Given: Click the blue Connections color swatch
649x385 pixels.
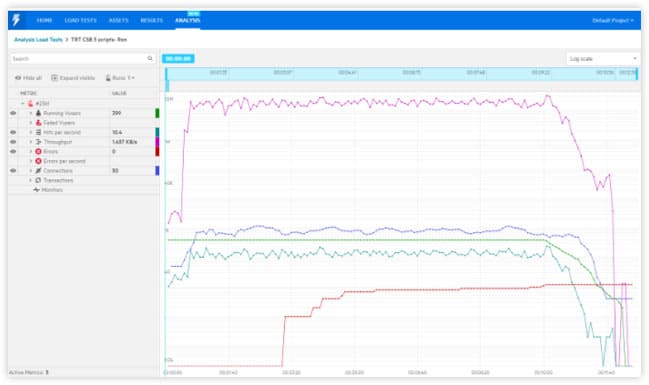Looking at the screenshot, I should [157, 171].
